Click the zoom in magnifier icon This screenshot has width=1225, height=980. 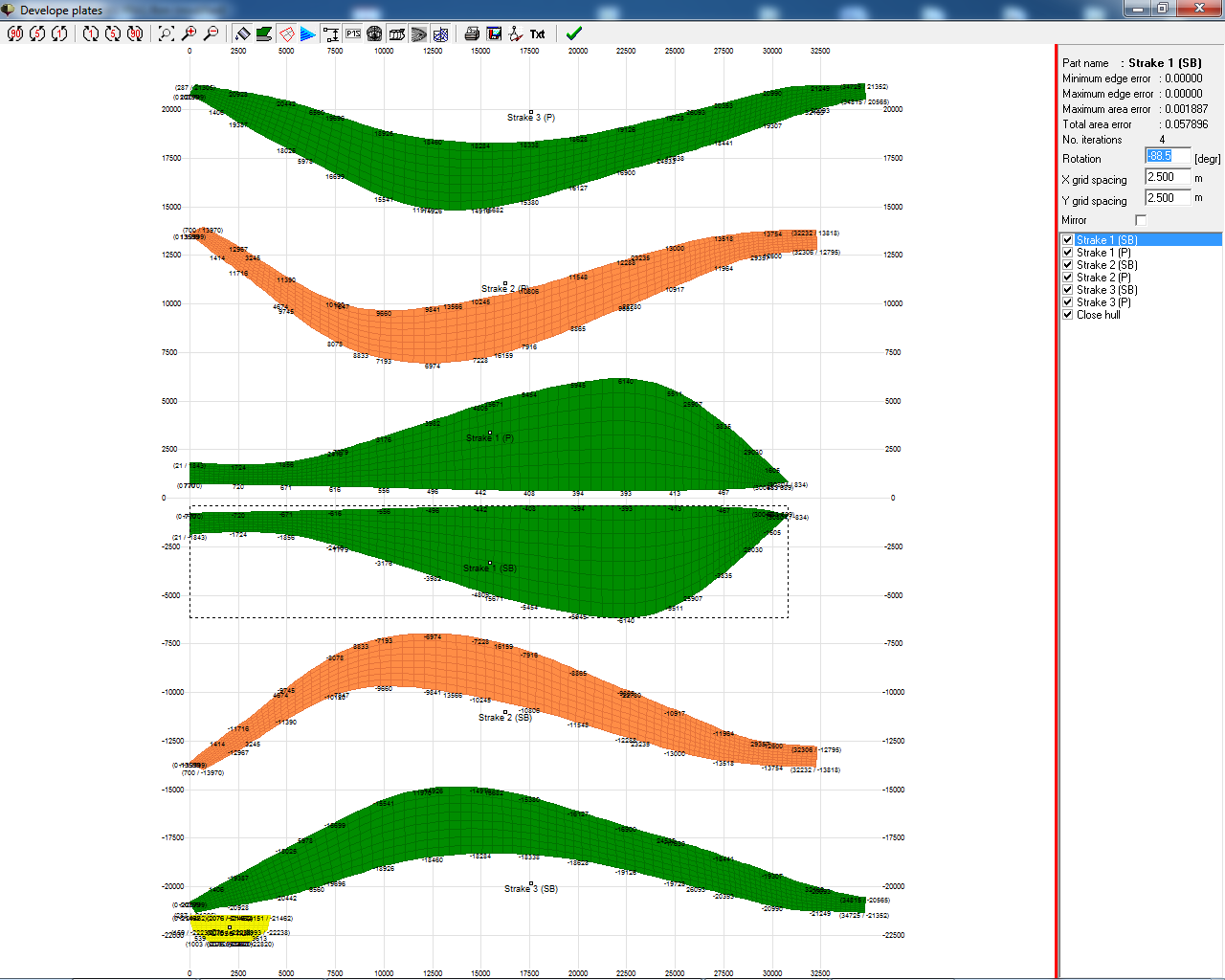[x=189, y=33]
